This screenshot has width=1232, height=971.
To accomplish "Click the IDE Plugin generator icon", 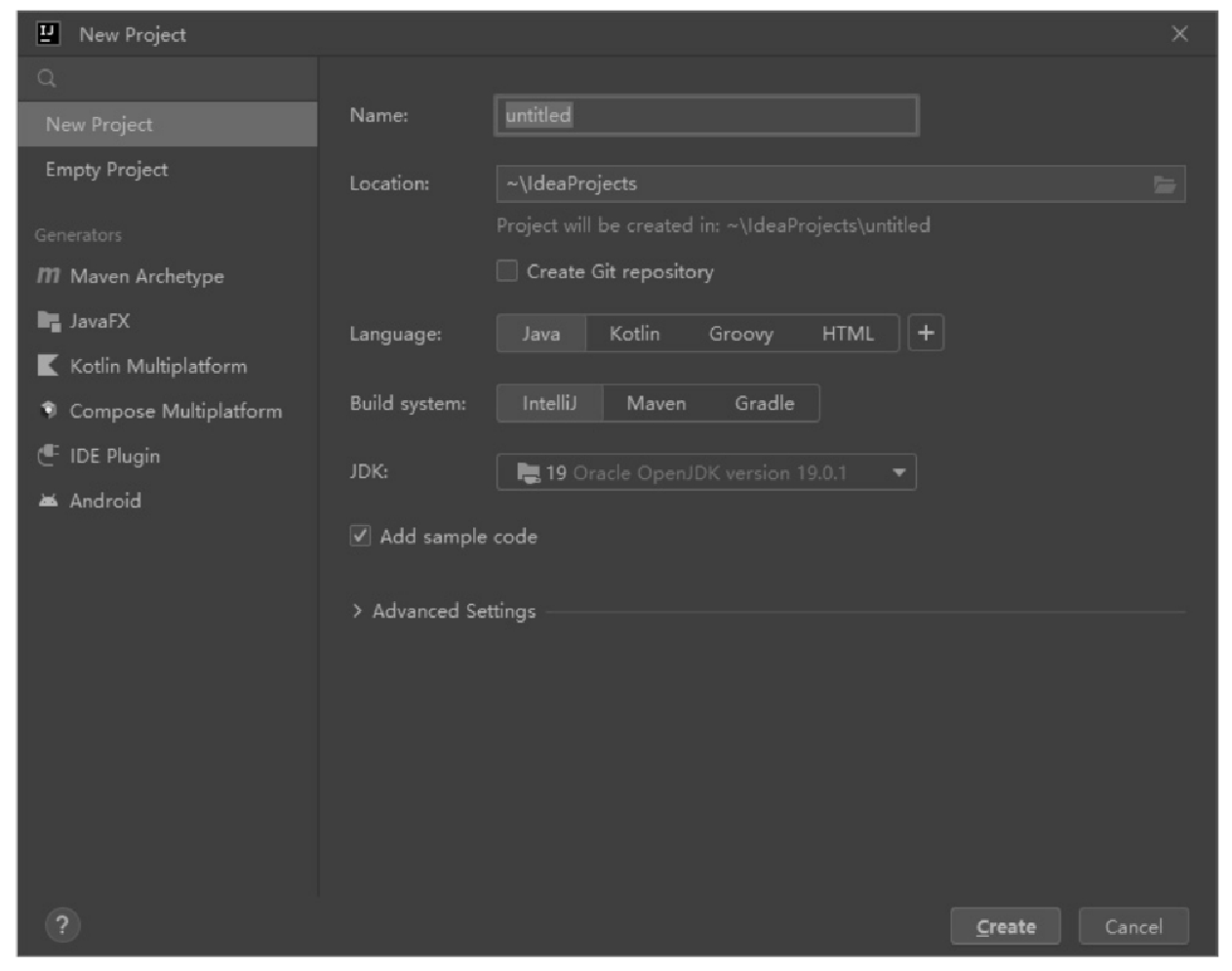I will [x=48, y=456].
